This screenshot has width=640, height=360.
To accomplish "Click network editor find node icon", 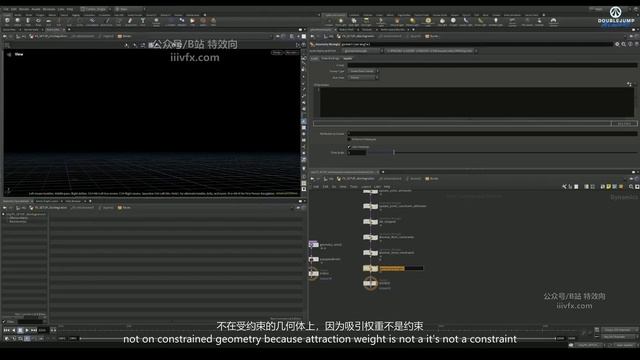I will (x=631, y=187).
